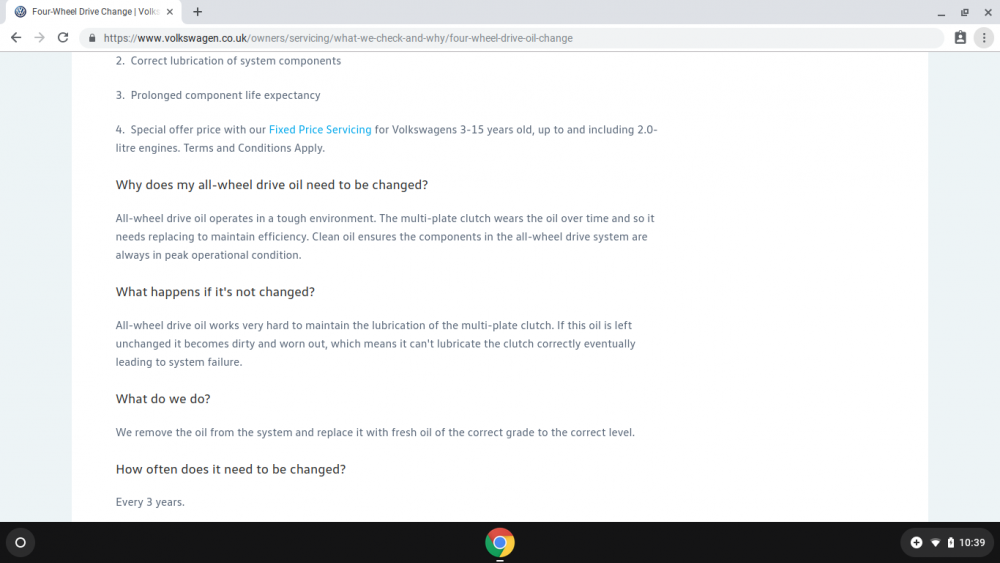The image size is (1000, 563).
Task: Close the Chrome window
Action: (x=988, y=12)
